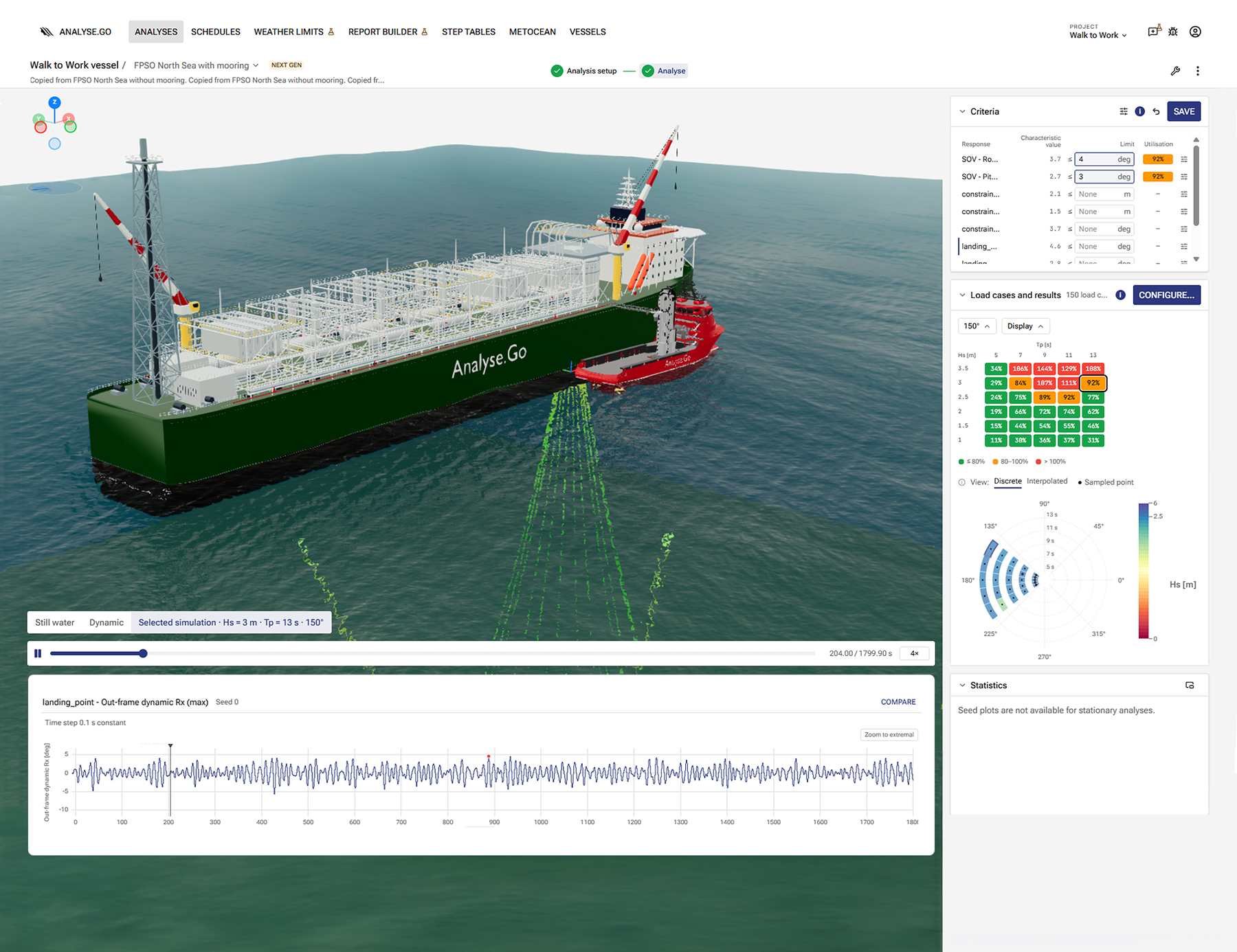Click the bug report icon

click(1173, 32)
